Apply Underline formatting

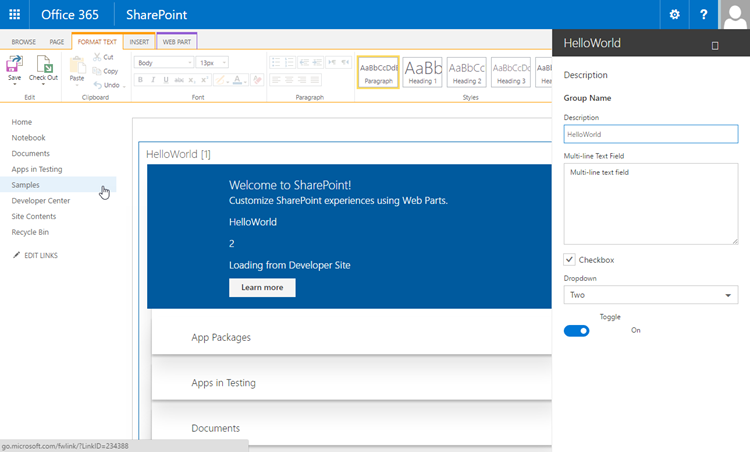pos(166,80)
